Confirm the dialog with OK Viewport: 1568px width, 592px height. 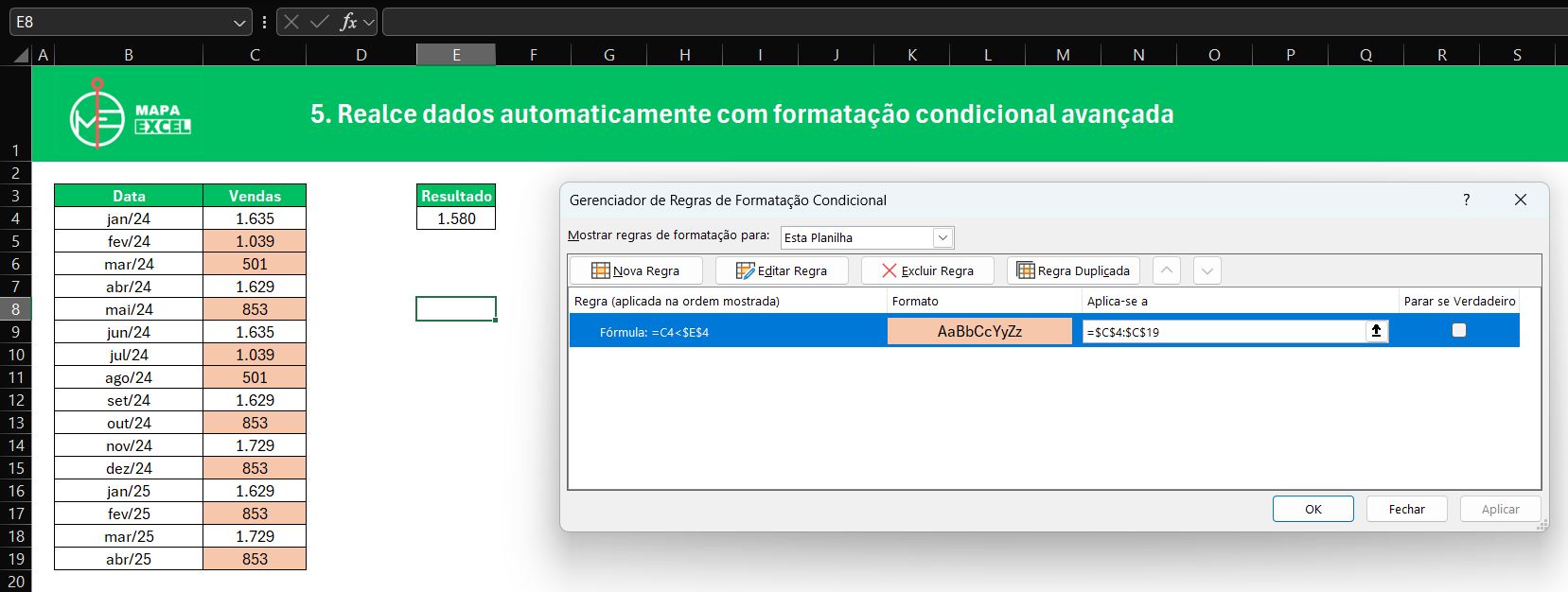click(1313, 509)
